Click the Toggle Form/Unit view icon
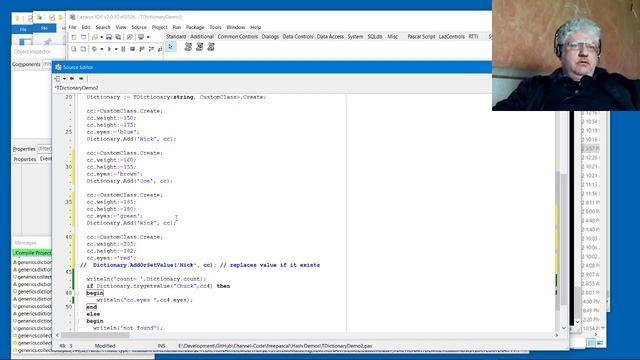 (130, 37)
